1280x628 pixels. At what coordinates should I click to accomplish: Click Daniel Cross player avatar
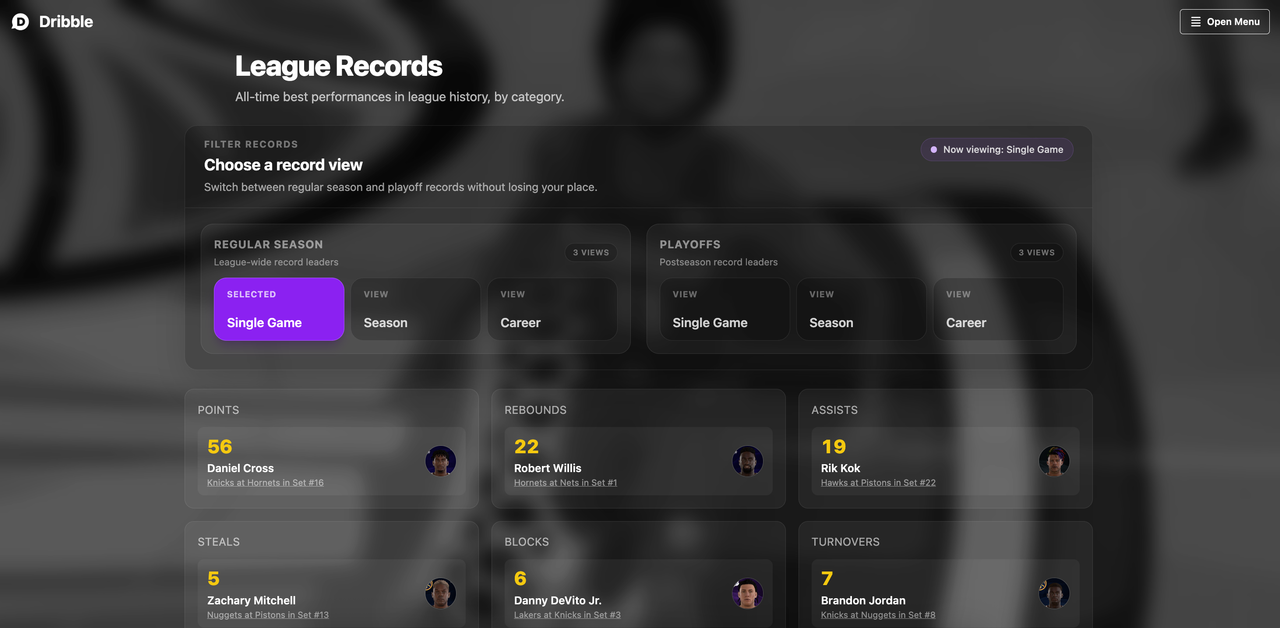pos(441,461)
